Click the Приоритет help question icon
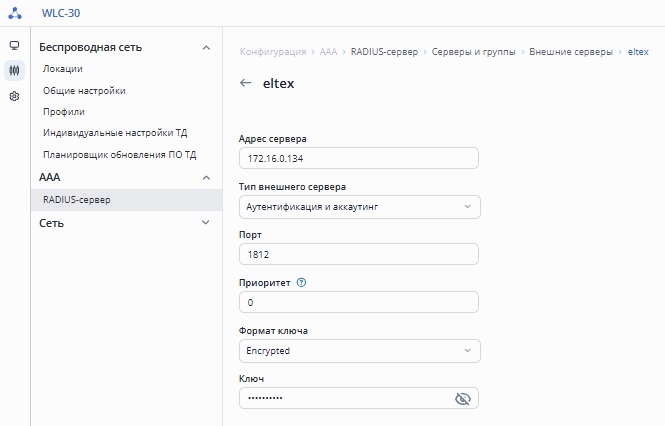 (302, 282)
